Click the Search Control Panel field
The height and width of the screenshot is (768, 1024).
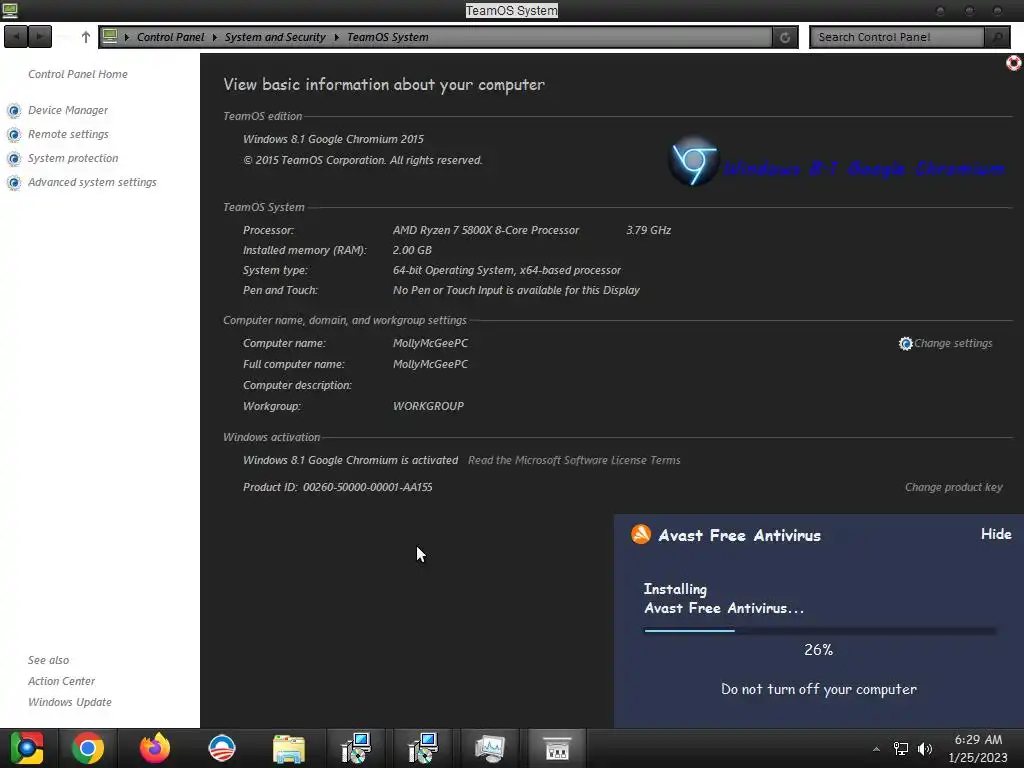tap(898, 37)
